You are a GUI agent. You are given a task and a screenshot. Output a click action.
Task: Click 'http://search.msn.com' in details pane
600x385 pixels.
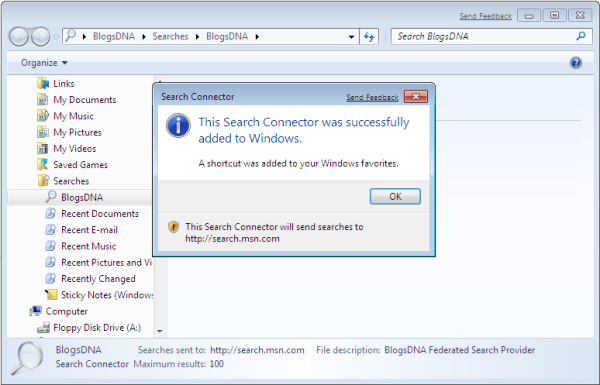coord(257,350)
